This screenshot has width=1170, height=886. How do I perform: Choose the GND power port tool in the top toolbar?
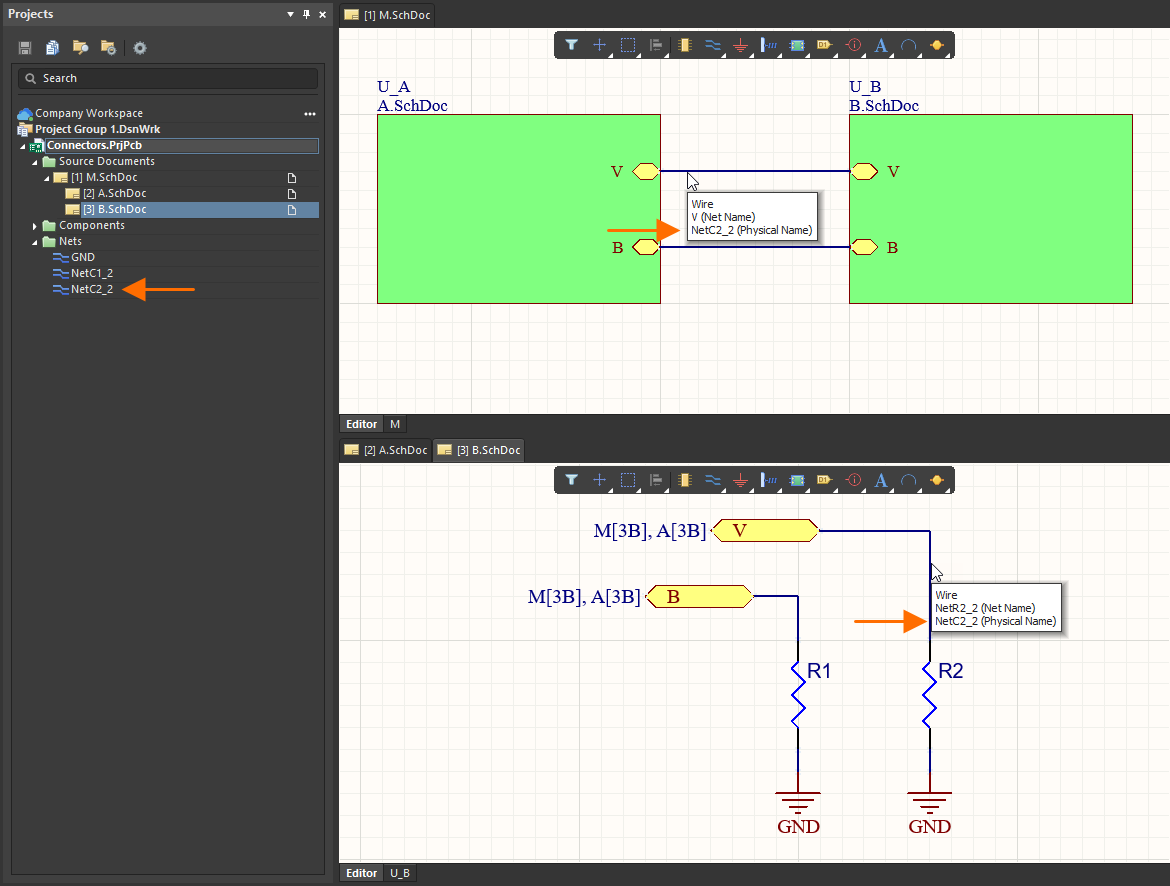pos(740,45)
